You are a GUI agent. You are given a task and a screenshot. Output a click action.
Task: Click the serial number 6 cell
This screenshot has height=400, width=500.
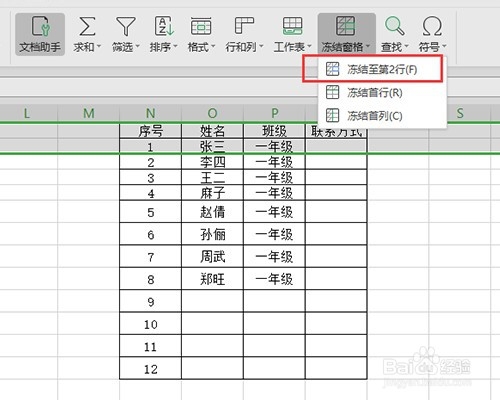tap(151, 234)
